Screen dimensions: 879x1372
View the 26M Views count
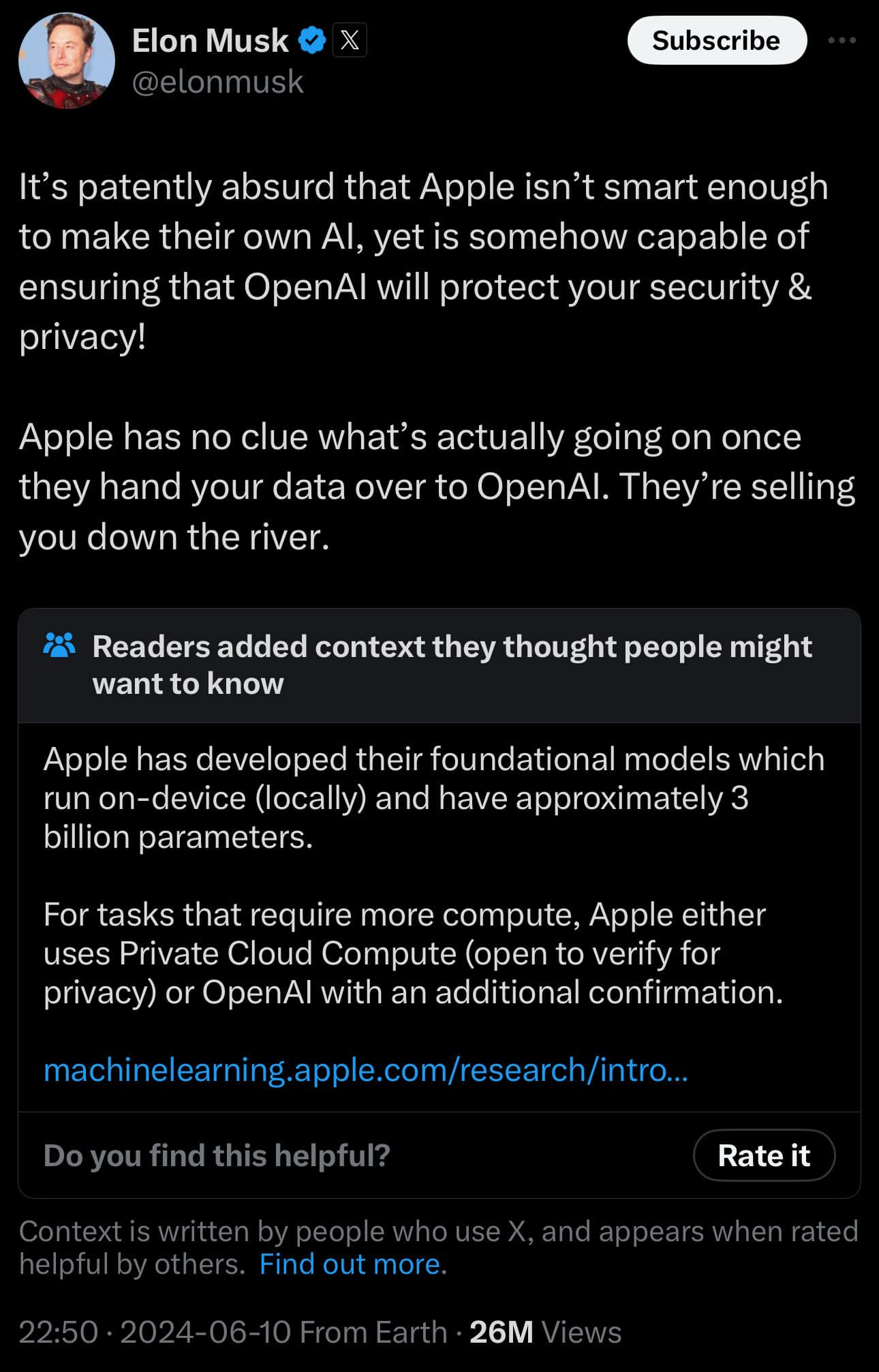click(x=545, y=1332)
